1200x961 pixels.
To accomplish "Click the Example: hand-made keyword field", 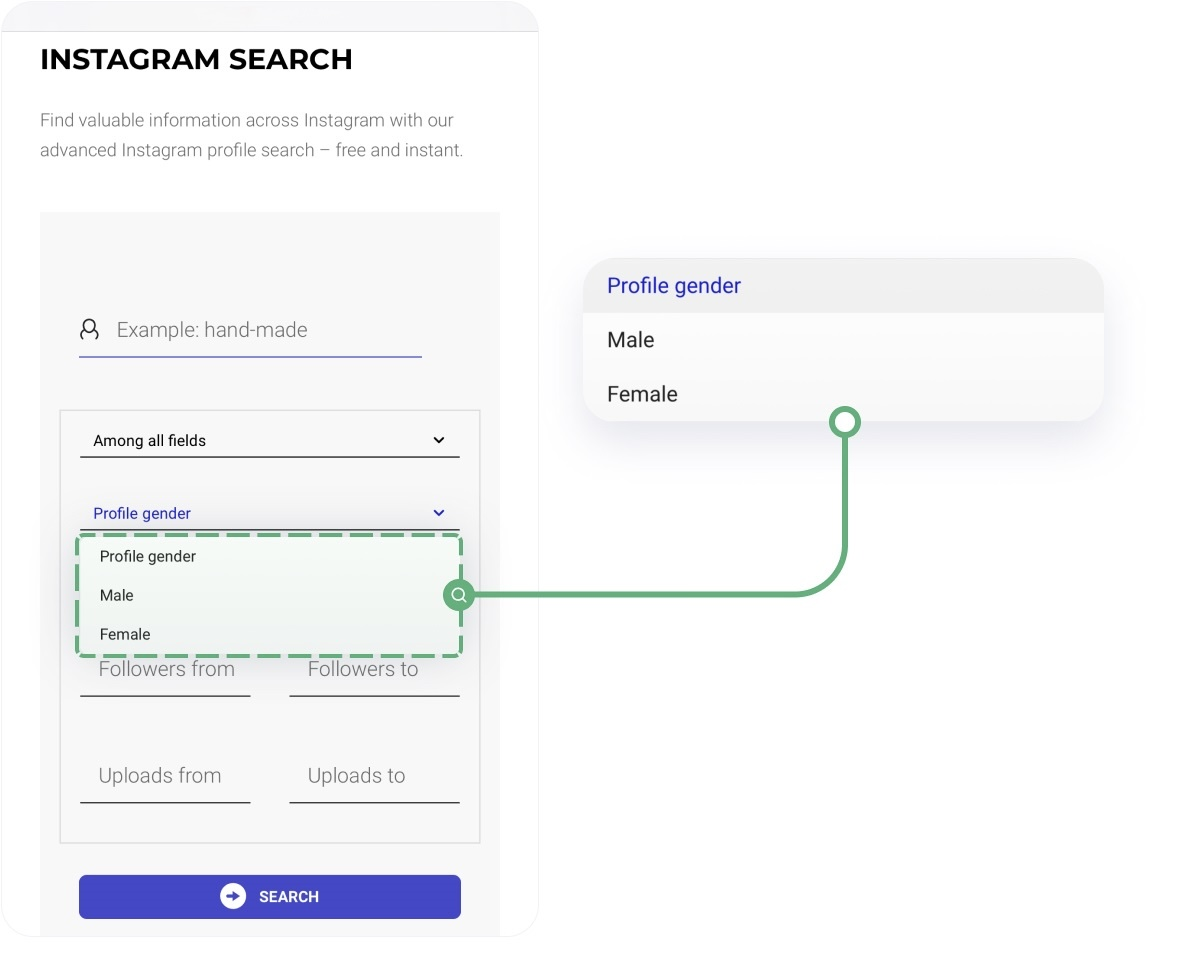I will (x=250, y=330).
